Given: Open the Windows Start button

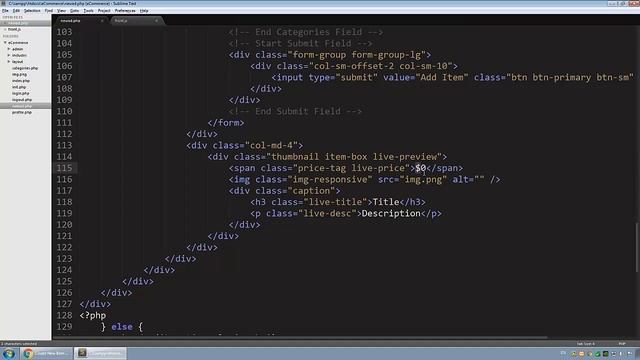Looking at the screenshot, I should coord(9,353).
